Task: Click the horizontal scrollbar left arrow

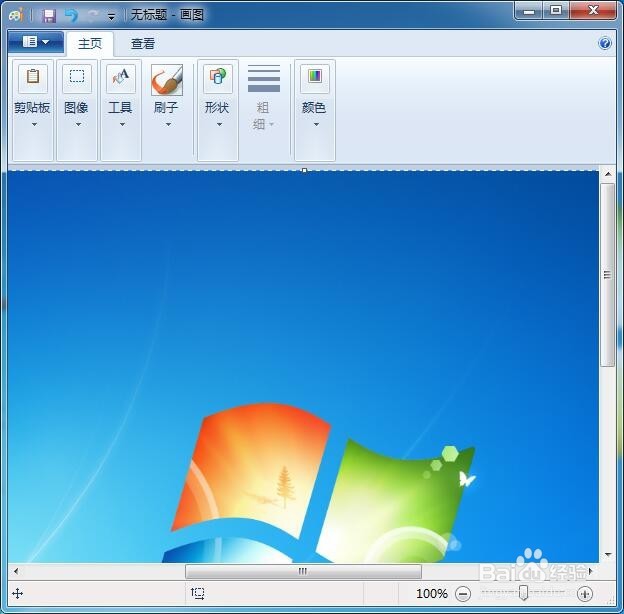Action: 16,571
